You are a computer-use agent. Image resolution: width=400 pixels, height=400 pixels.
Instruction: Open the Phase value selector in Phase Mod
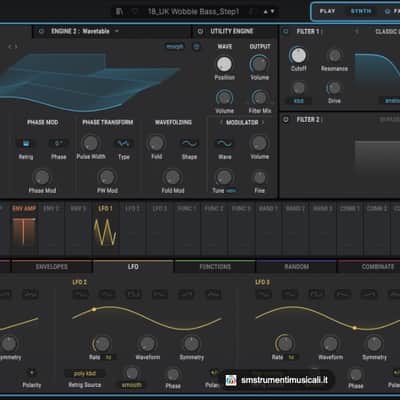pyautogui.click(x=58, y=144)
